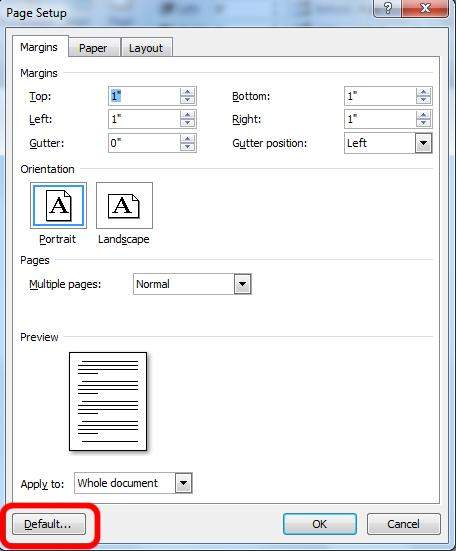Viewport: 457px width, 551px height.
Task: Switch to the Layout tab
Action: pos(146,48)
